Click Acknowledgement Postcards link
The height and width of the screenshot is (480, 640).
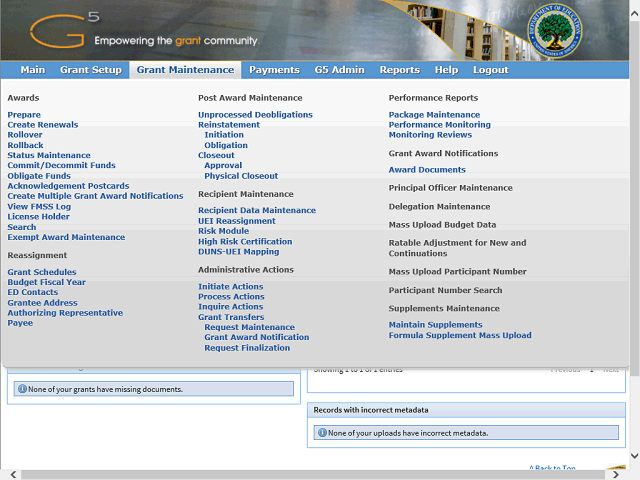(68, 186)
